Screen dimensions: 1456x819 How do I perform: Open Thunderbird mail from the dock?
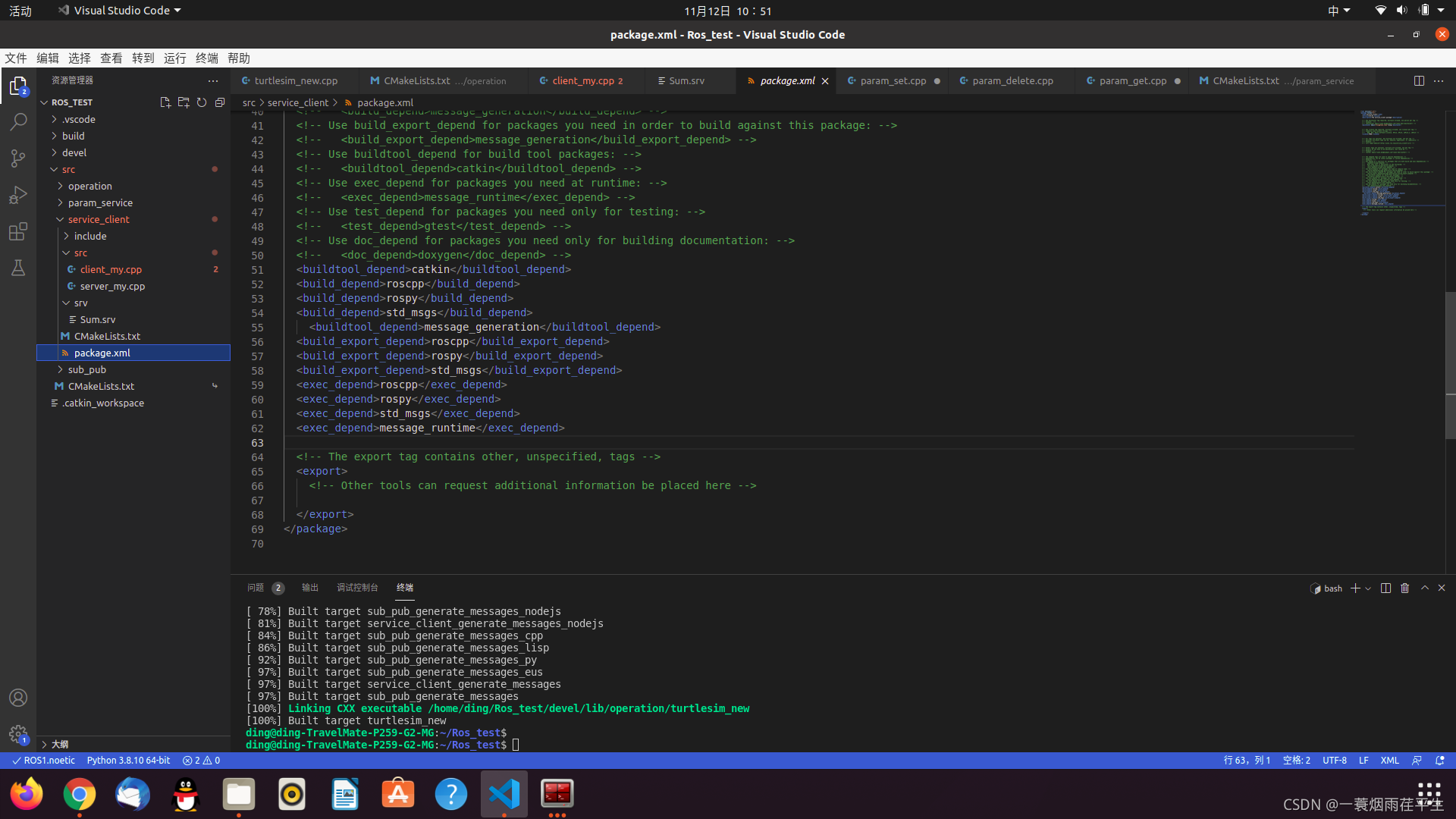coord(133,794)
